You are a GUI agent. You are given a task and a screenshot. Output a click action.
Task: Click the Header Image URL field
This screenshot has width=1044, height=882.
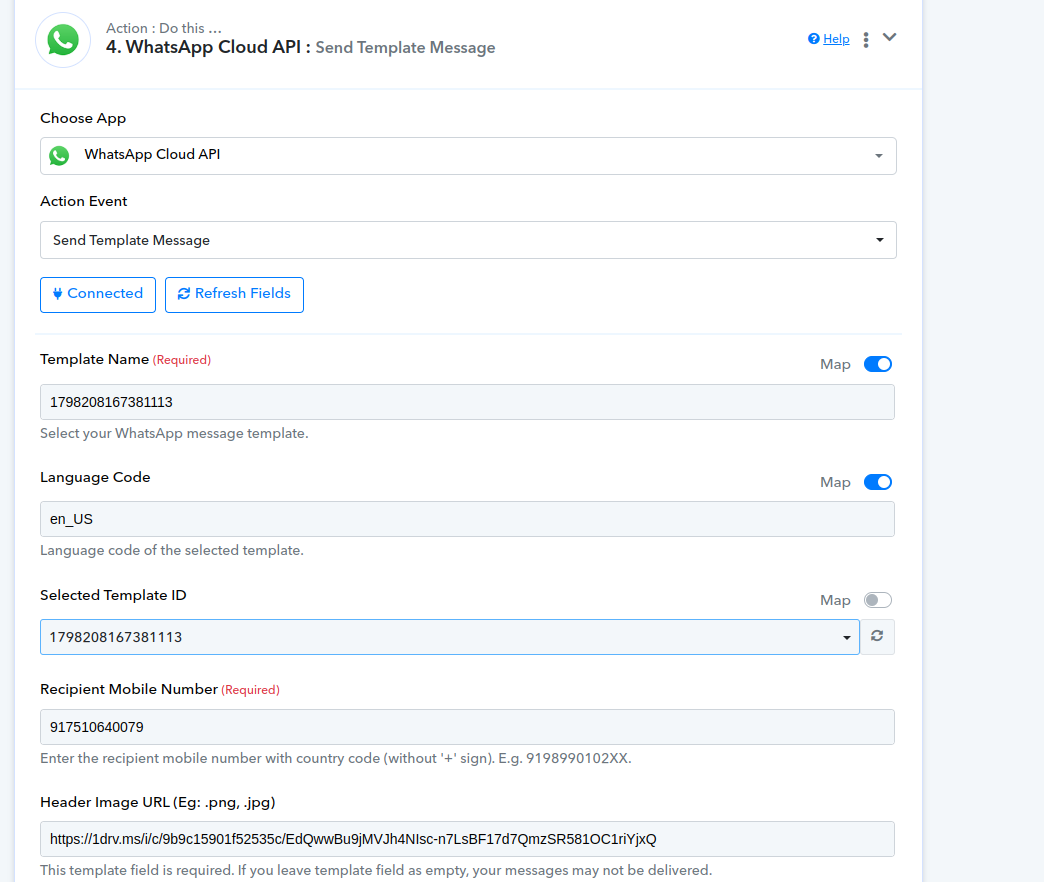(467, 839)
